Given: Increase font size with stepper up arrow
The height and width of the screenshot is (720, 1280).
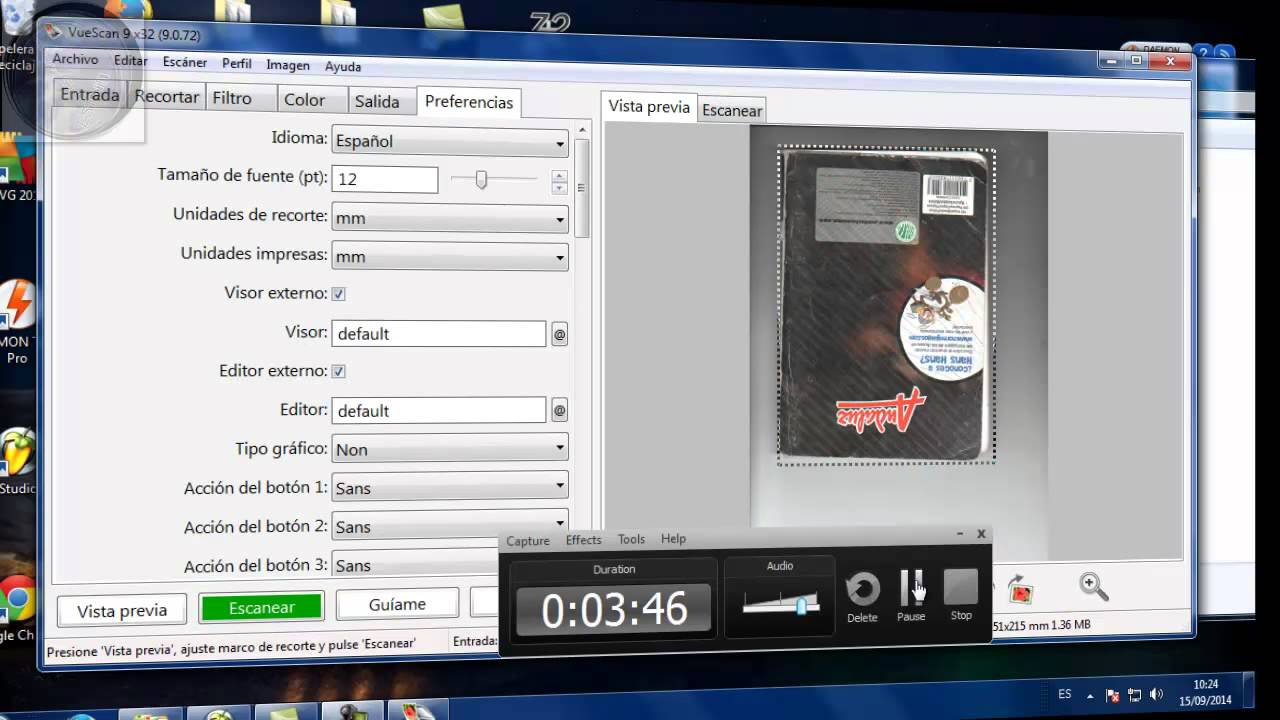Looking at the screenshot, I should point(559,176).
